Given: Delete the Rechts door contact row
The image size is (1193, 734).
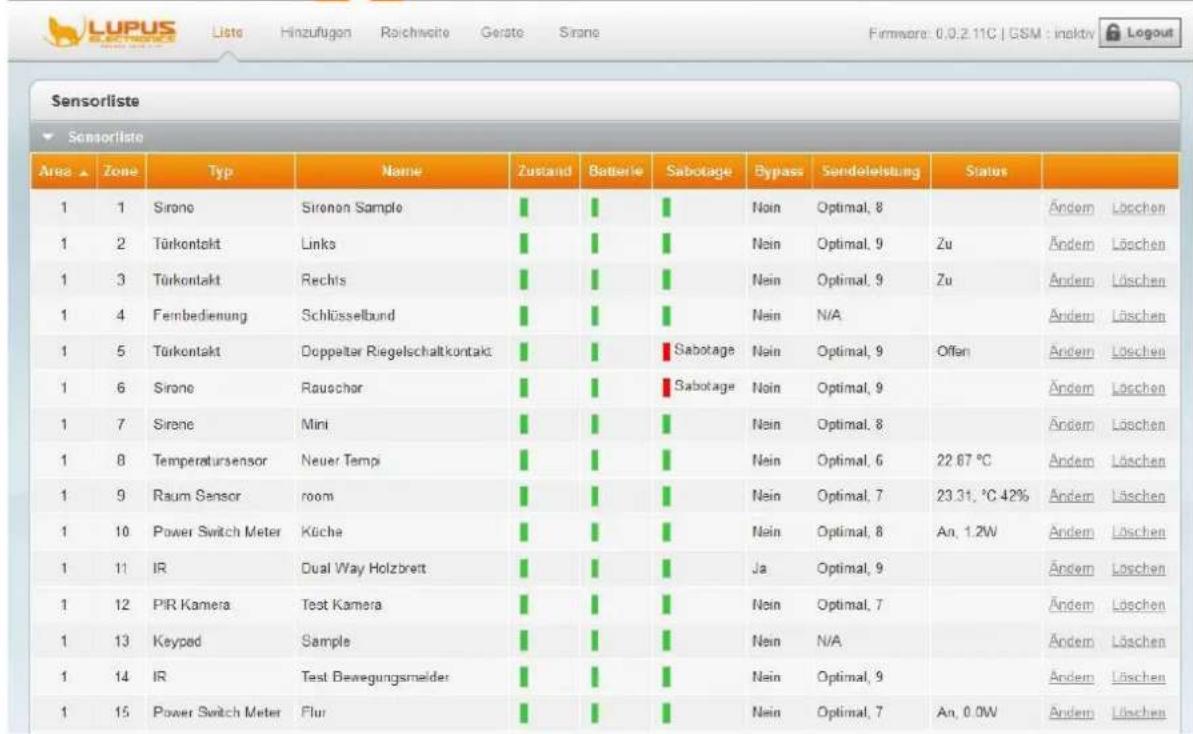Looking at the screenshot, I should (1138, 280).
